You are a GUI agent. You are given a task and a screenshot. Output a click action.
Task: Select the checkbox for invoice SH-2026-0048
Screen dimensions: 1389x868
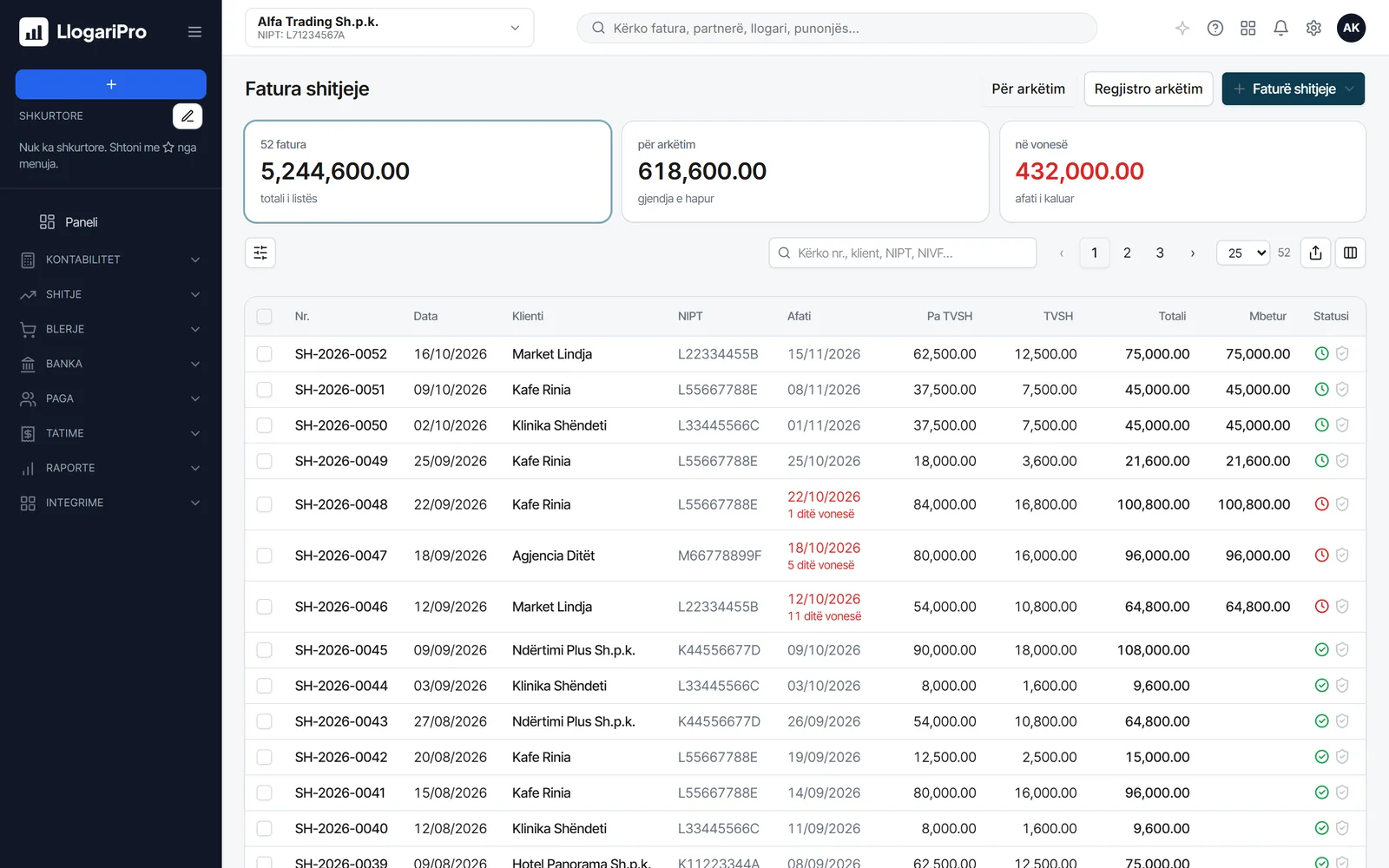[x=265, y=504]
